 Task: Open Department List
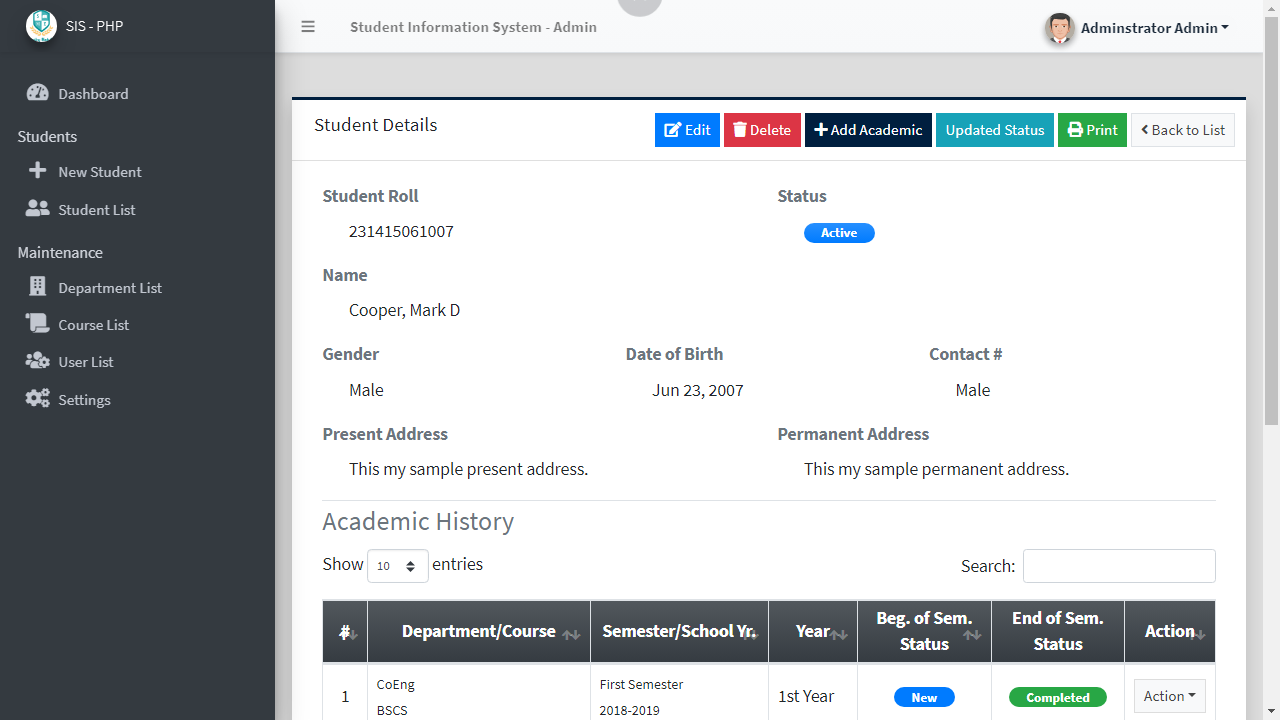pos(137,287)
